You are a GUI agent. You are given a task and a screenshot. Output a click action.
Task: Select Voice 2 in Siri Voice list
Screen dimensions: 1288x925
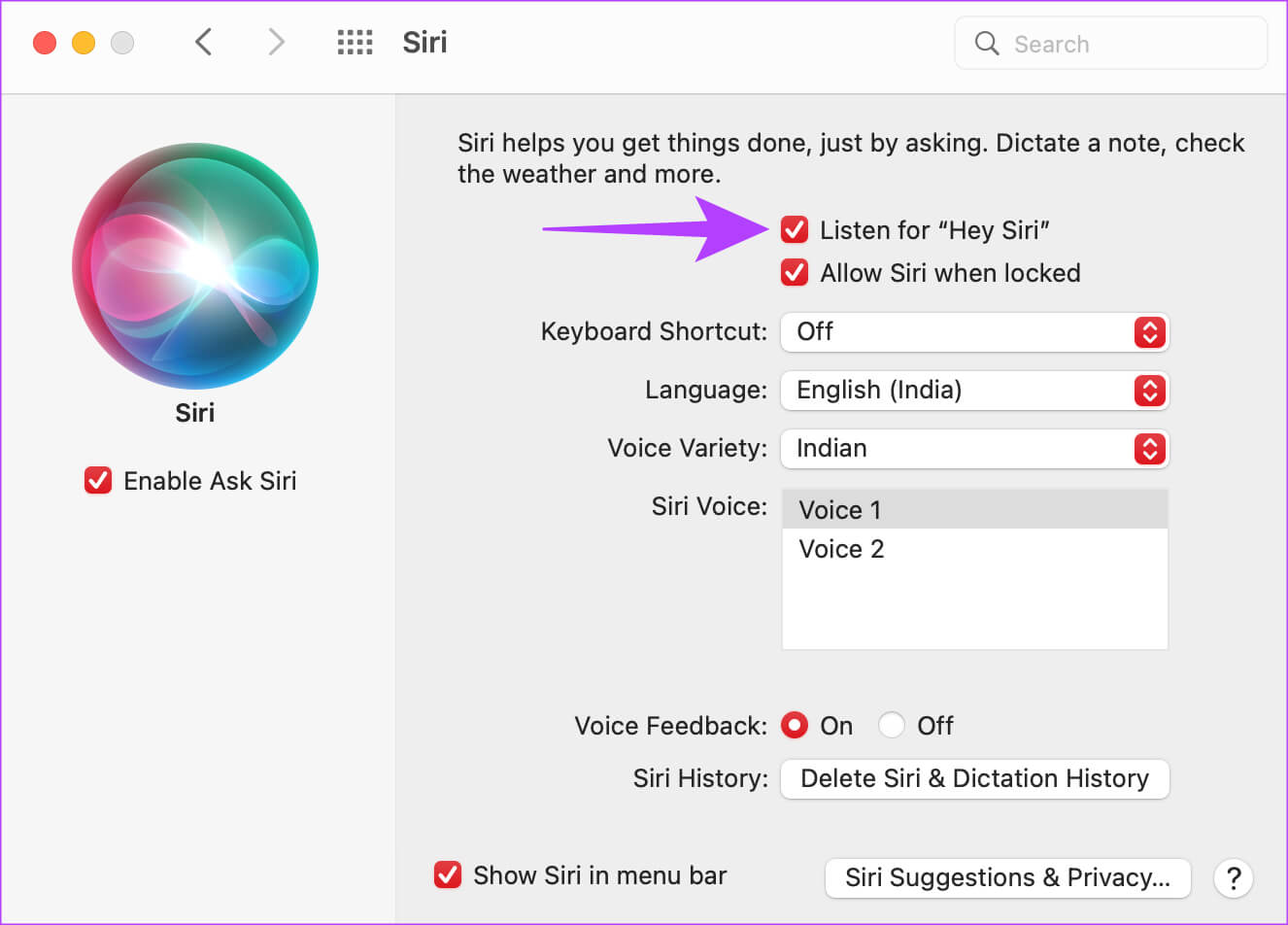click(x=975, y=549)
